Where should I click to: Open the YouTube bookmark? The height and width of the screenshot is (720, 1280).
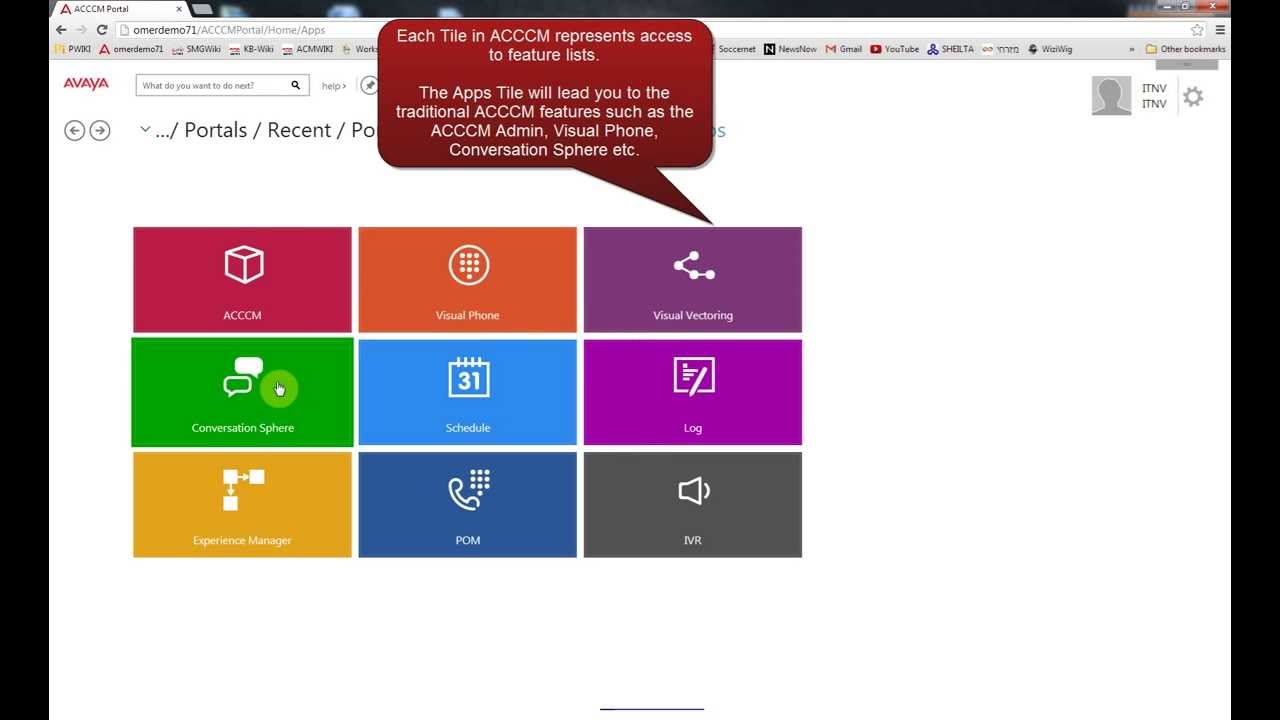pyautogui.click(x=894, y=48)
